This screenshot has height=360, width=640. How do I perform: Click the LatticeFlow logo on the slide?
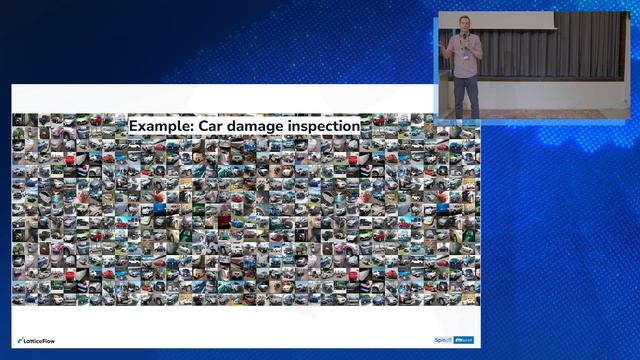point(36,340)
